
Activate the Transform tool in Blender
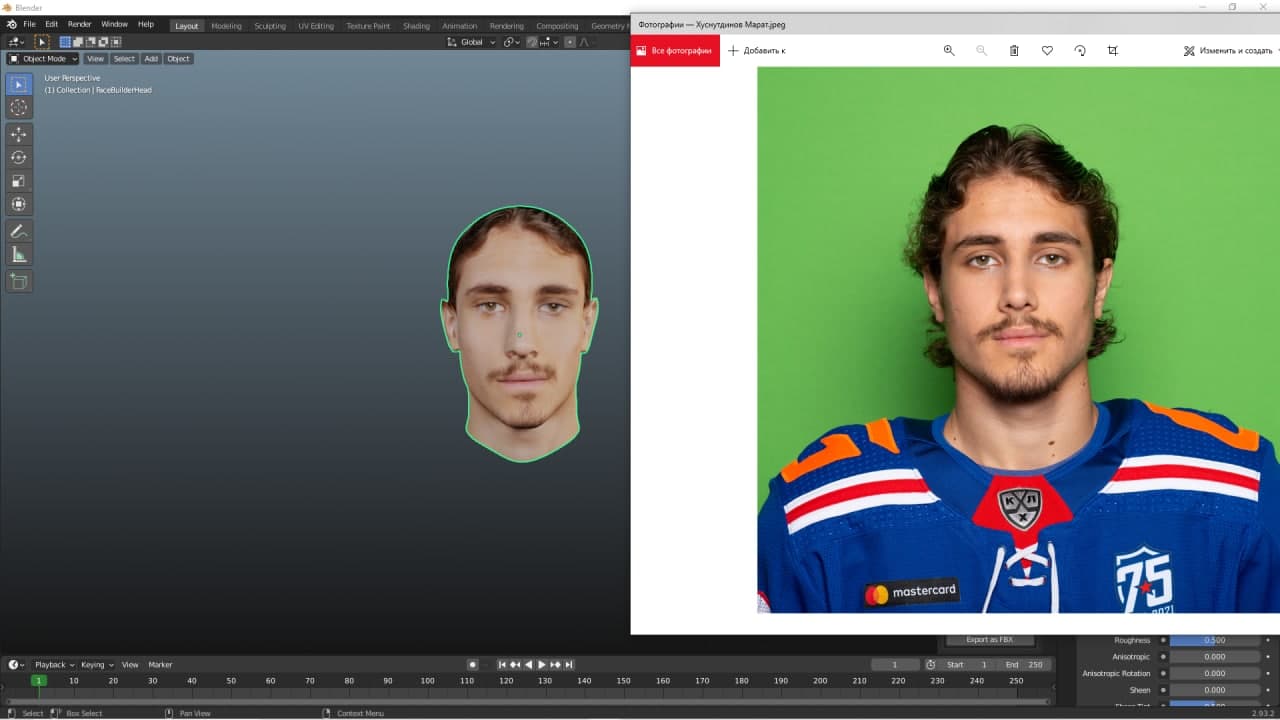(x=18, y=204)
